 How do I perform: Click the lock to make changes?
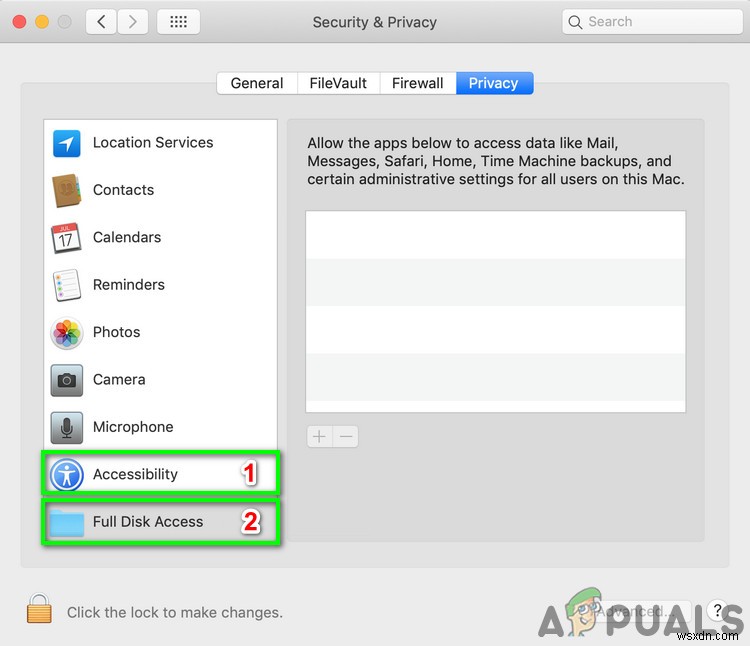(39, 608)
